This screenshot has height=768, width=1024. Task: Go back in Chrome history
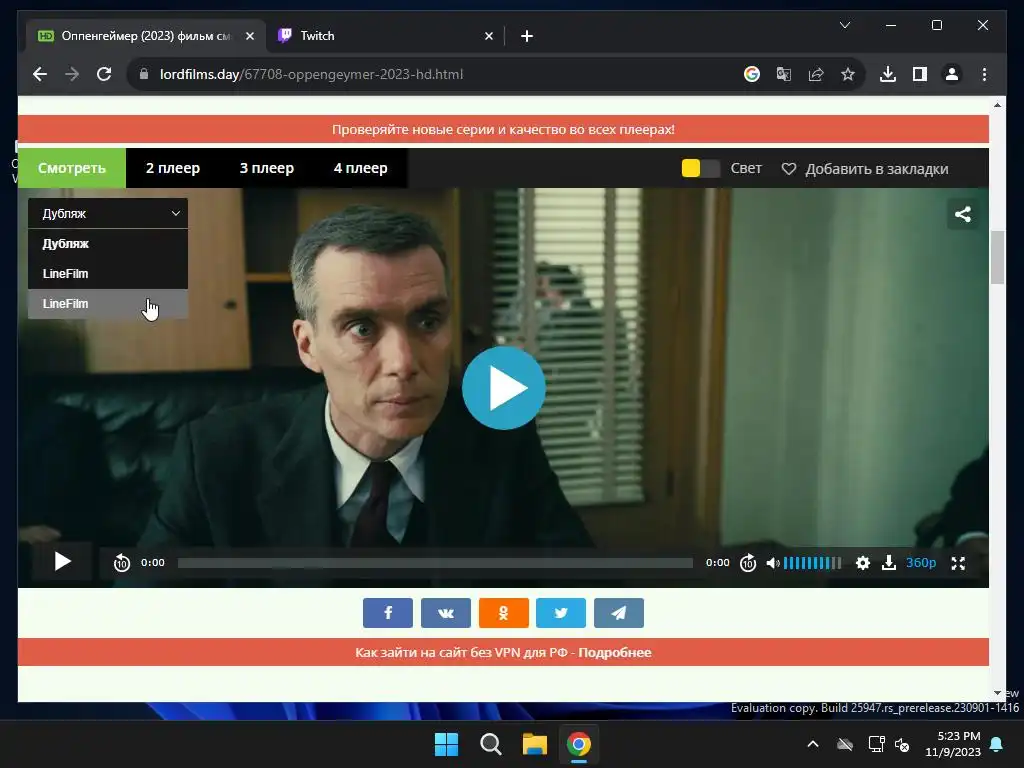point(40,74)
